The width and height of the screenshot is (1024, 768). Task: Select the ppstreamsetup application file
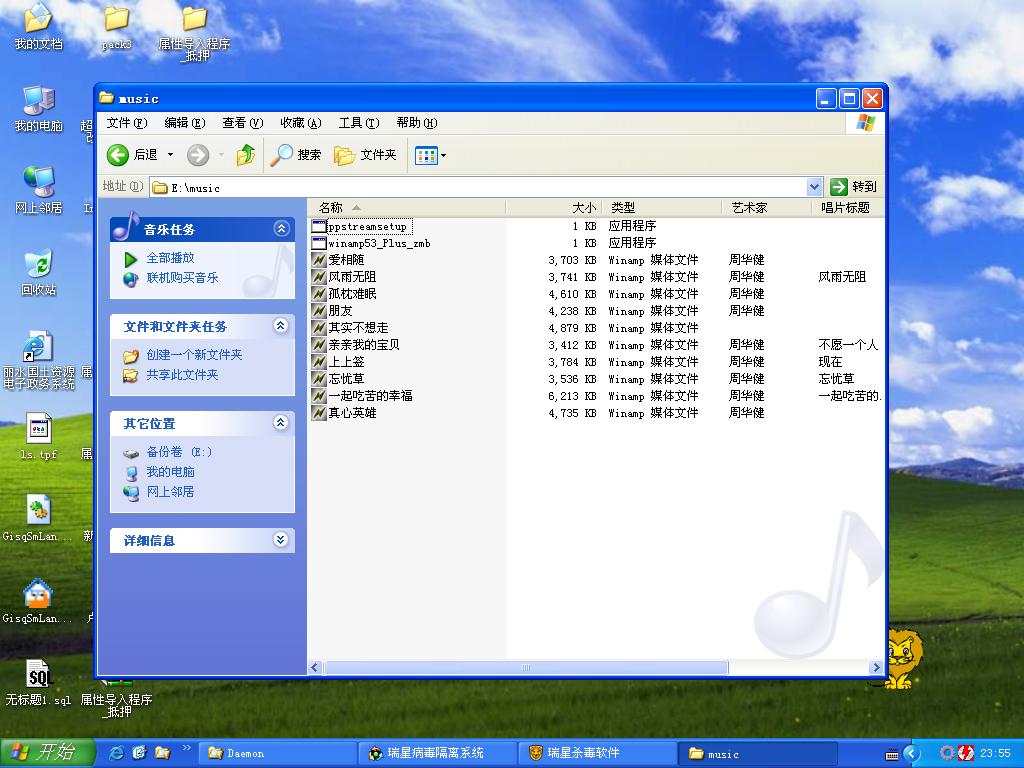pos(366,226)
